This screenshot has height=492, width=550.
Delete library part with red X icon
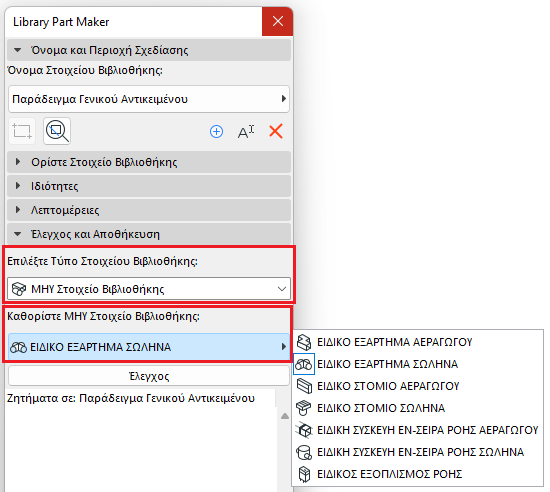coord(276,132)
